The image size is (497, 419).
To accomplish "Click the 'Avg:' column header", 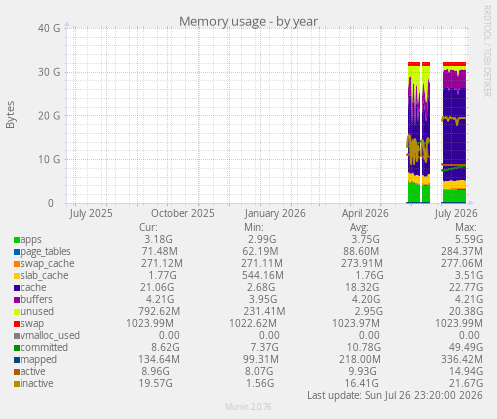I will (359, 227).
